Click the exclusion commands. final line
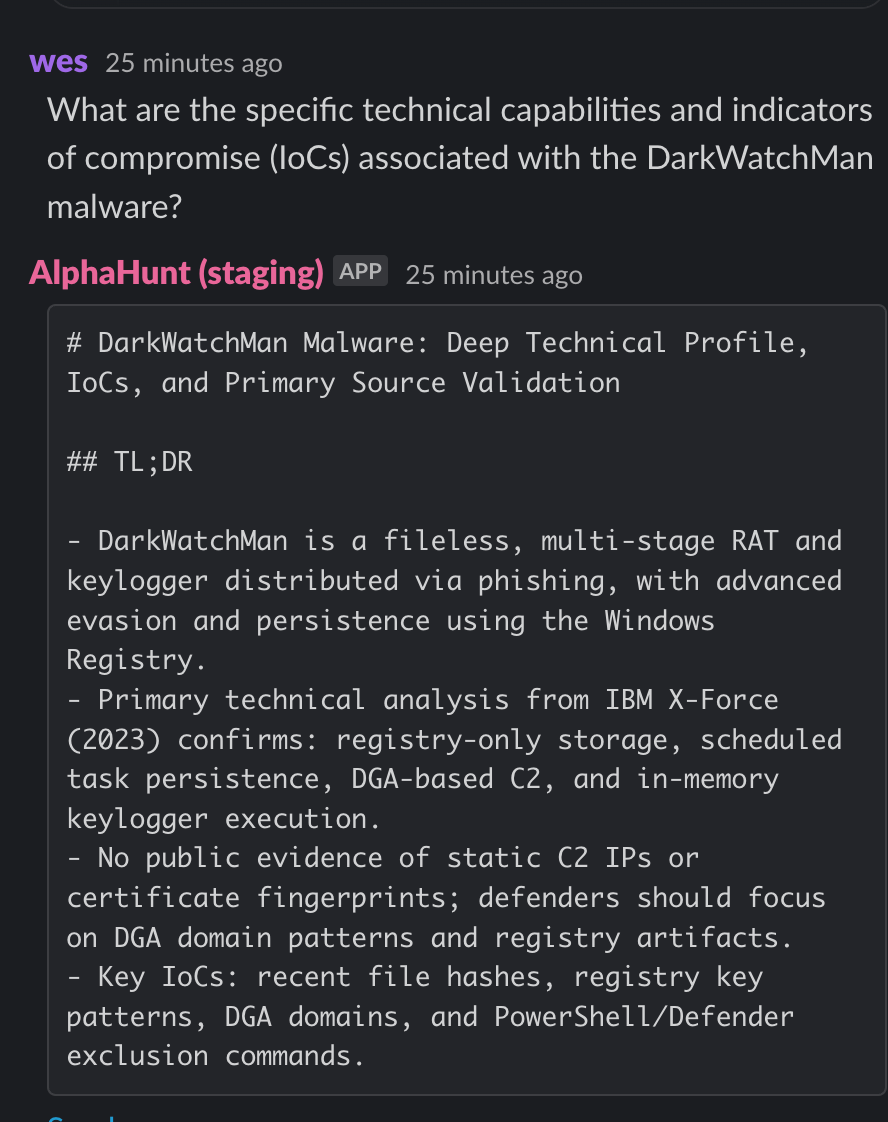This screenshot has height=1122, width=888. [x=215, y=1055]
